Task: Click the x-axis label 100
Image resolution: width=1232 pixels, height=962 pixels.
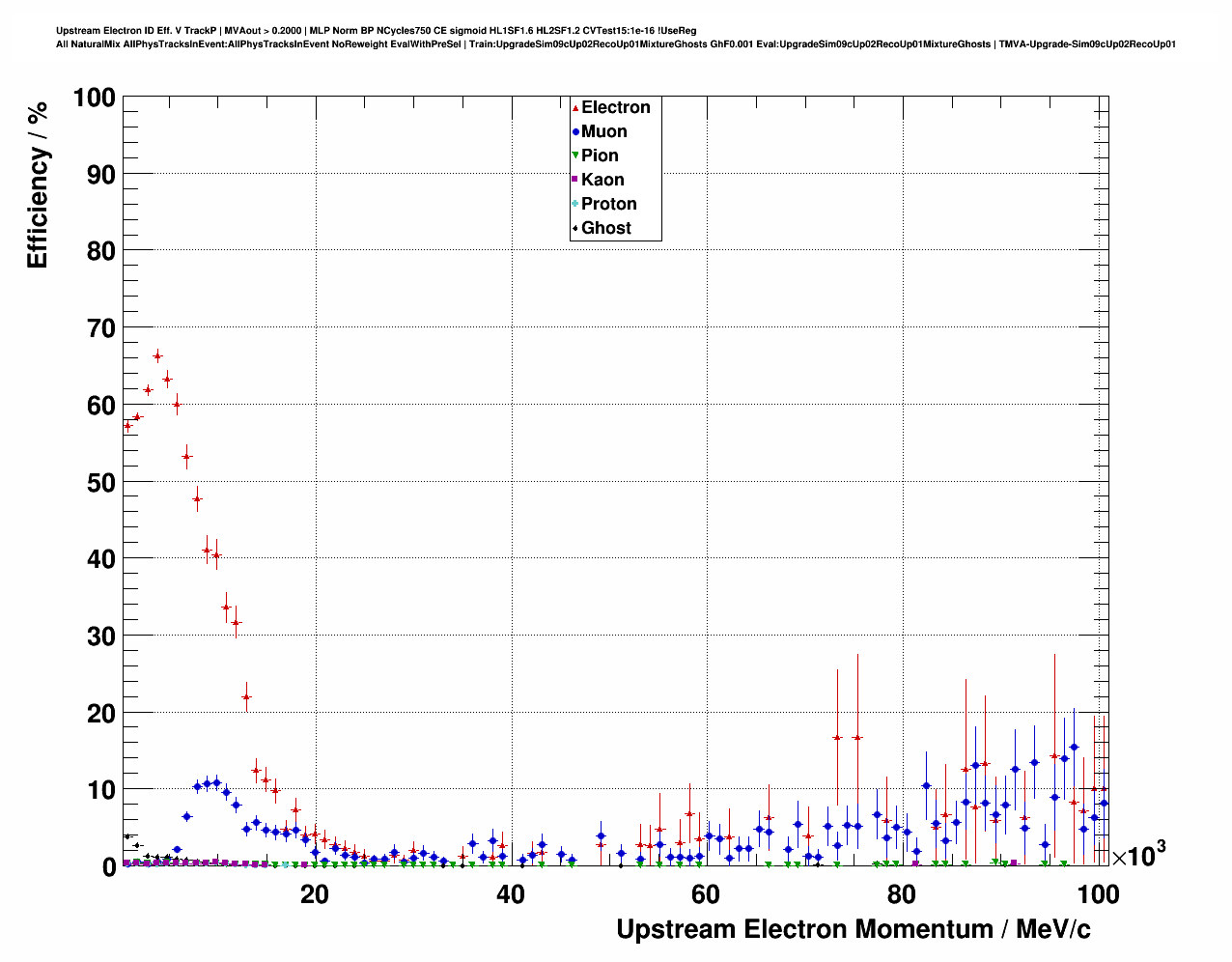Action: point(1098,894)
